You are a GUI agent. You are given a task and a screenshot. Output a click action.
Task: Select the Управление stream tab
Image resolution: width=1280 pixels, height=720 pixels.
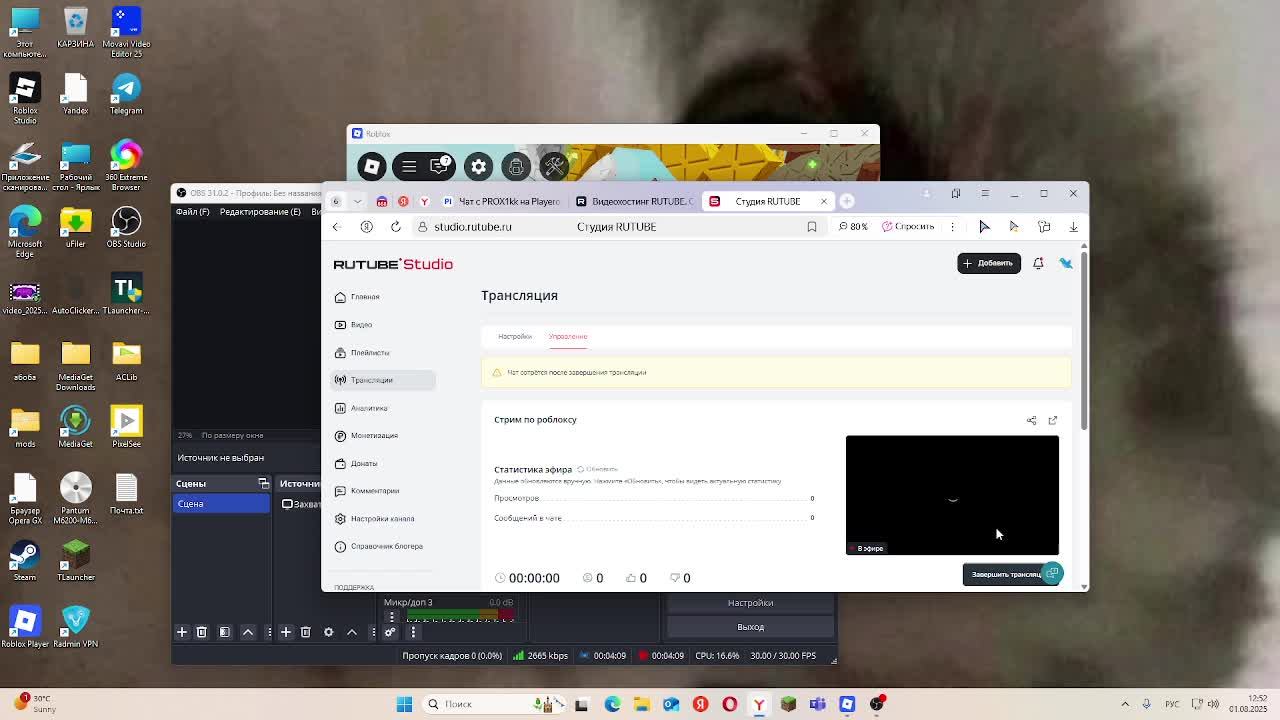click(x=568, y=336)
